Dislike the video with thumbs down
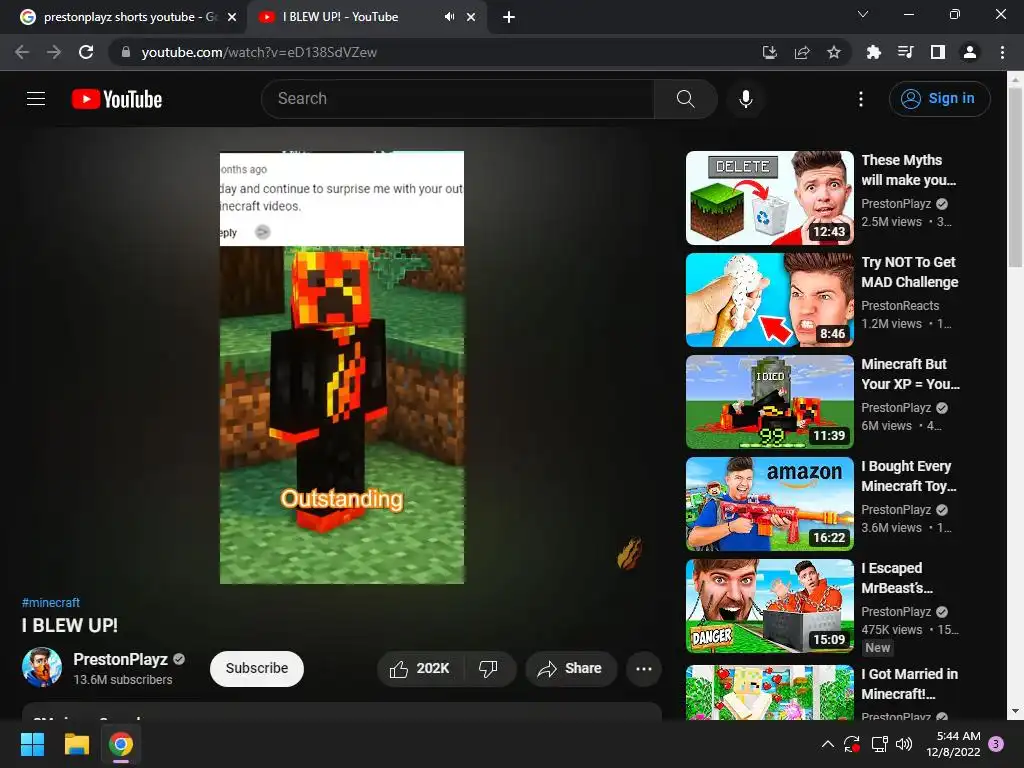This screenshot has height=768, width=1024. tap(488, 669)
